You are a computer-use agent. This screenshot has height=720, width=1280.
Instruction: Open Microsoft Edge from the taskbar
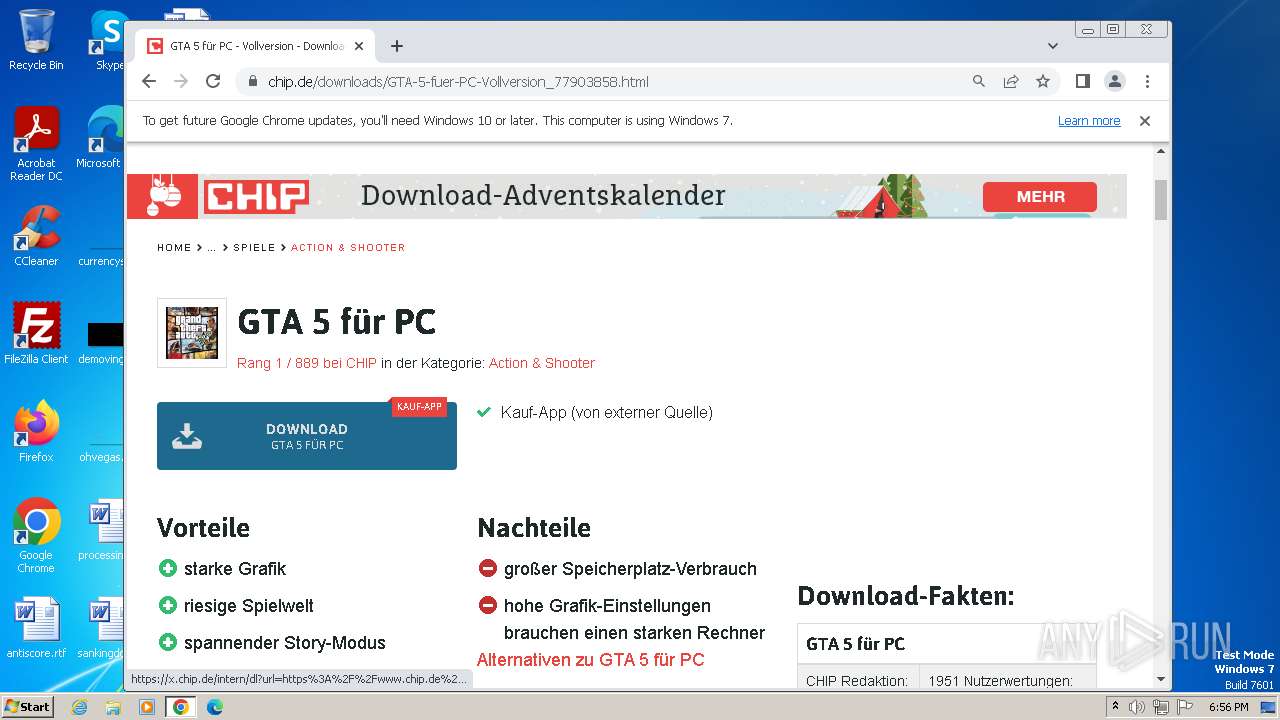[215, 707]
